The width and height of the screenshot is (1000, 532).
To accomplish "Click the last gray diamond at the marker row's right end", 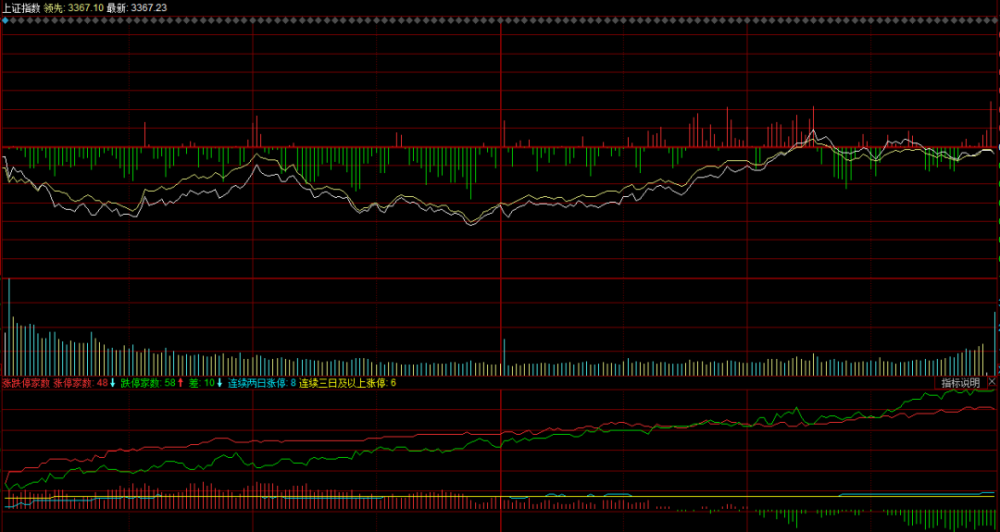I will coord(996,20).
